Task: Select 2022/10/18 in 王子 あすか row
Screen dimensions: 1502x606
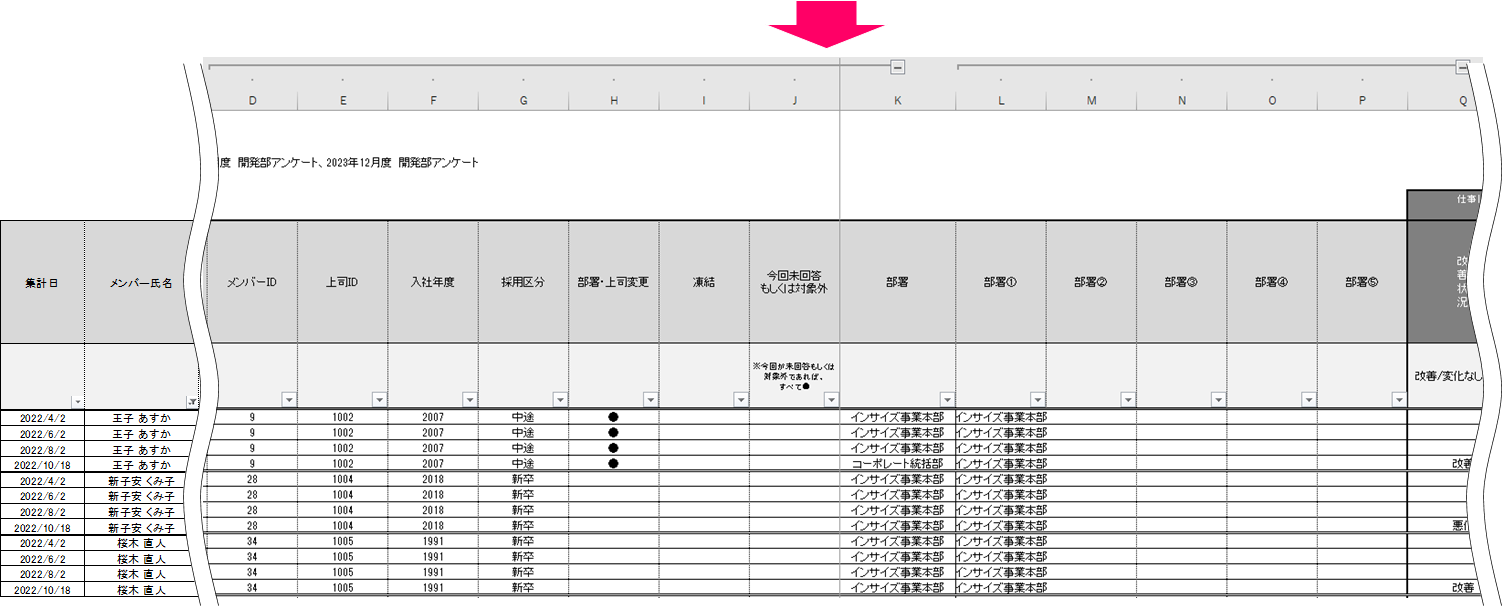Action: click(42, 464)
